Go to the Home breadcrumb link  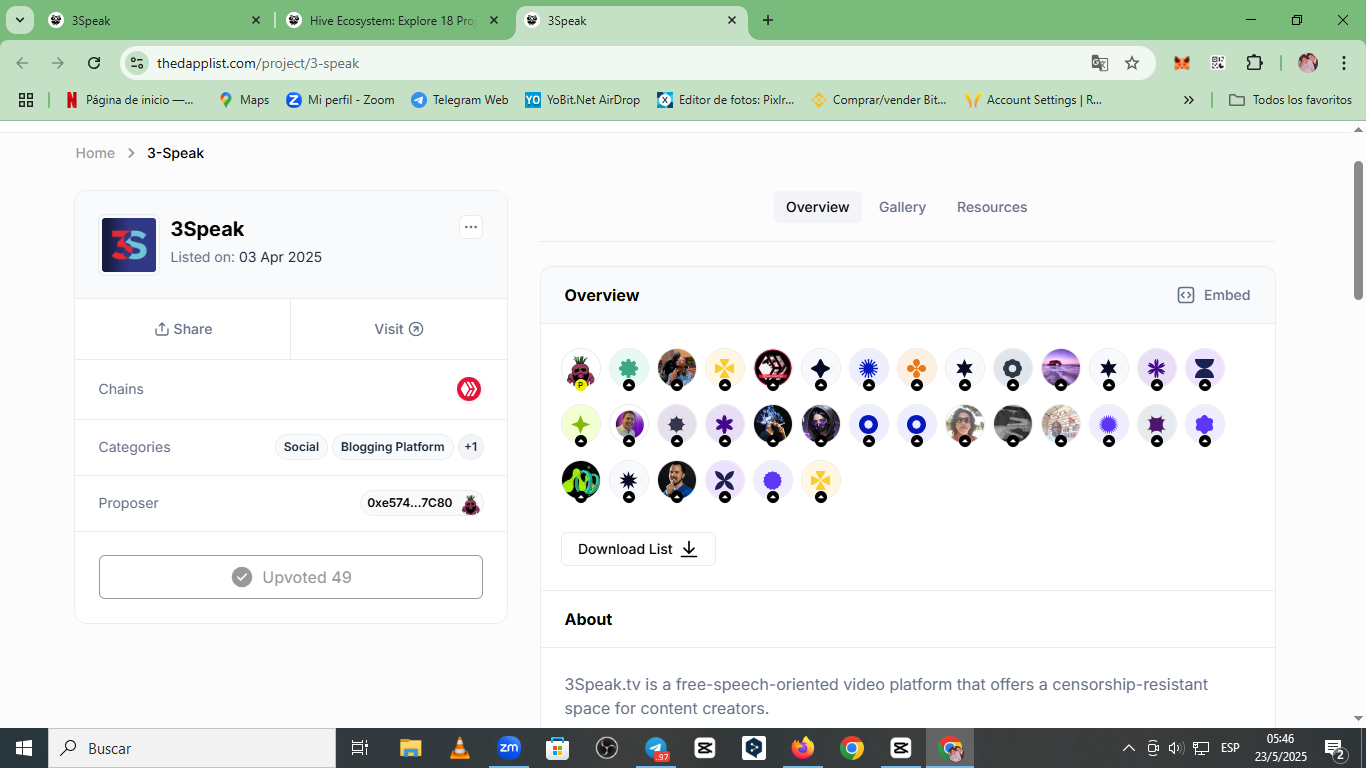tap(95, 153)
